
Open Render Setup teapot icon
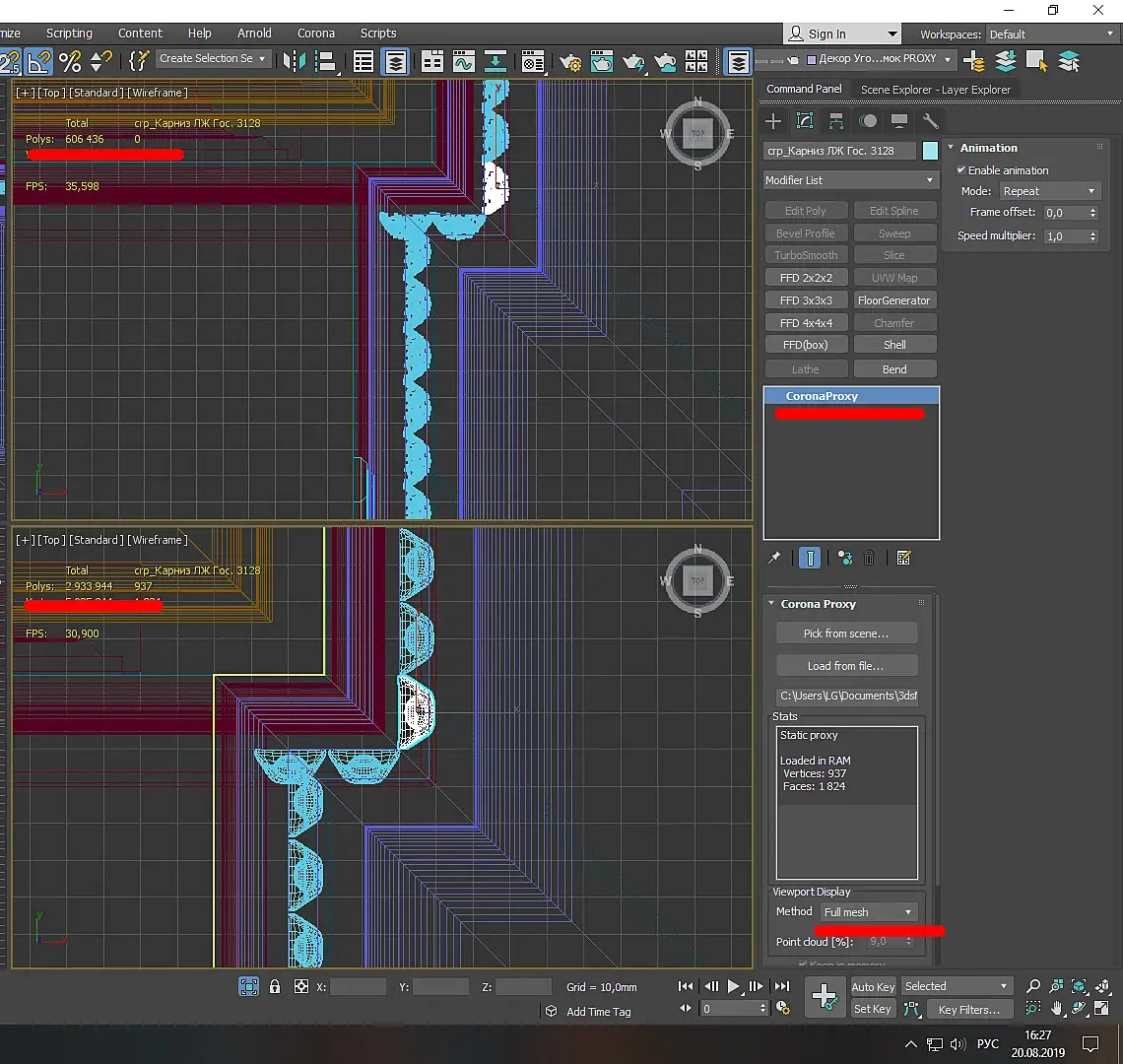(x=570, y=62)
